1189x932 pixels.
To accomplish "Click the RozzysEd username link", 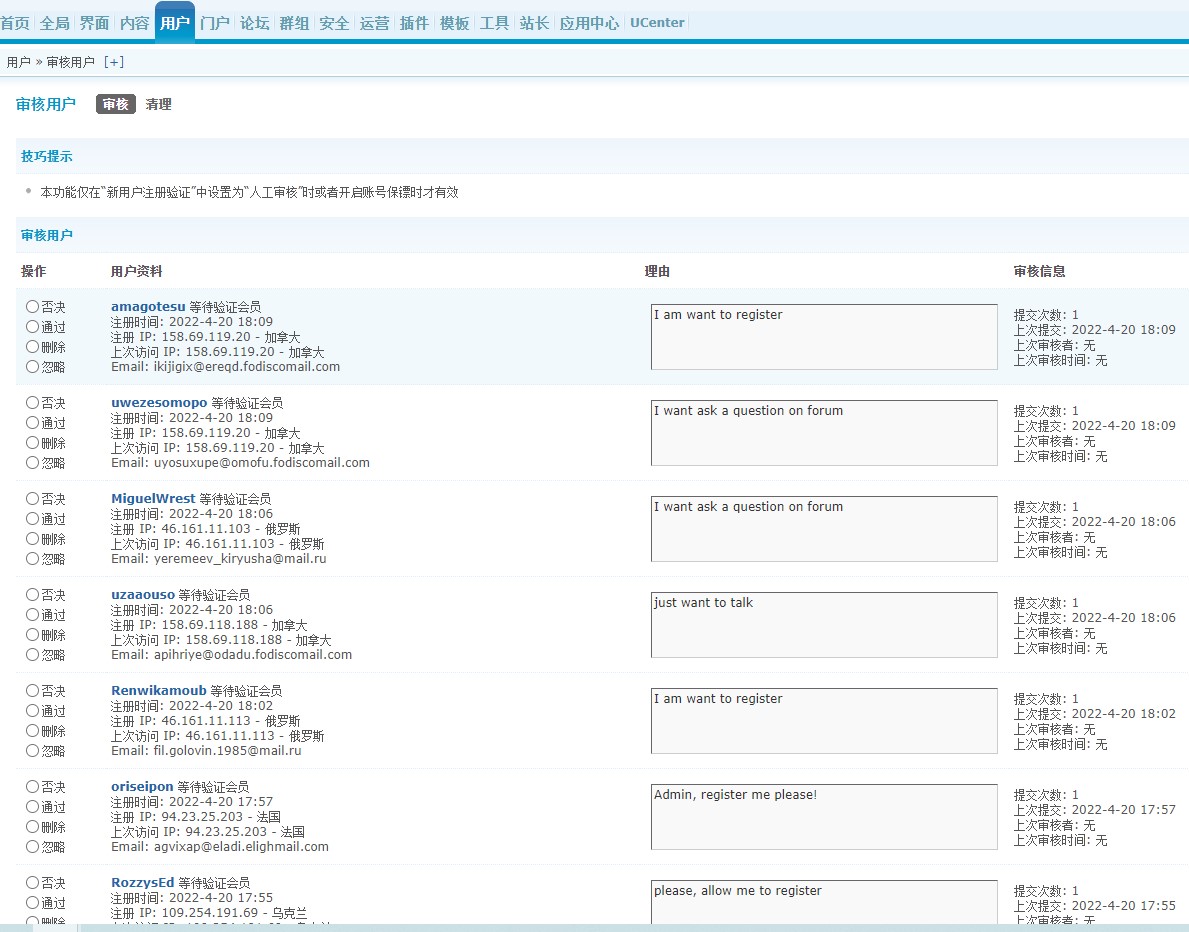I will (142, 883).
